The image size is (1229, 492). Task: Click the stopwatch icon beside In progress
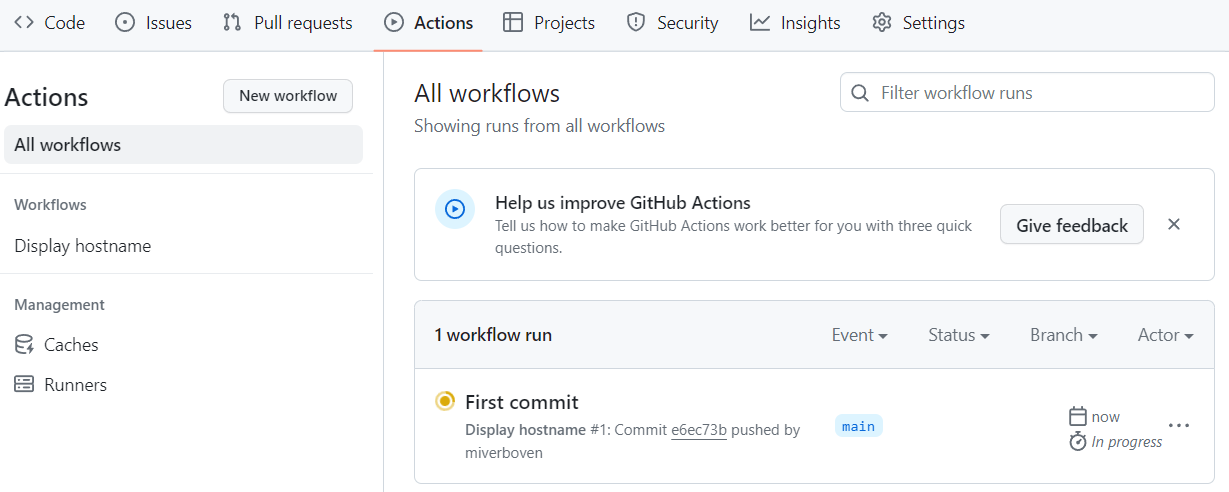coord(1078,441)
